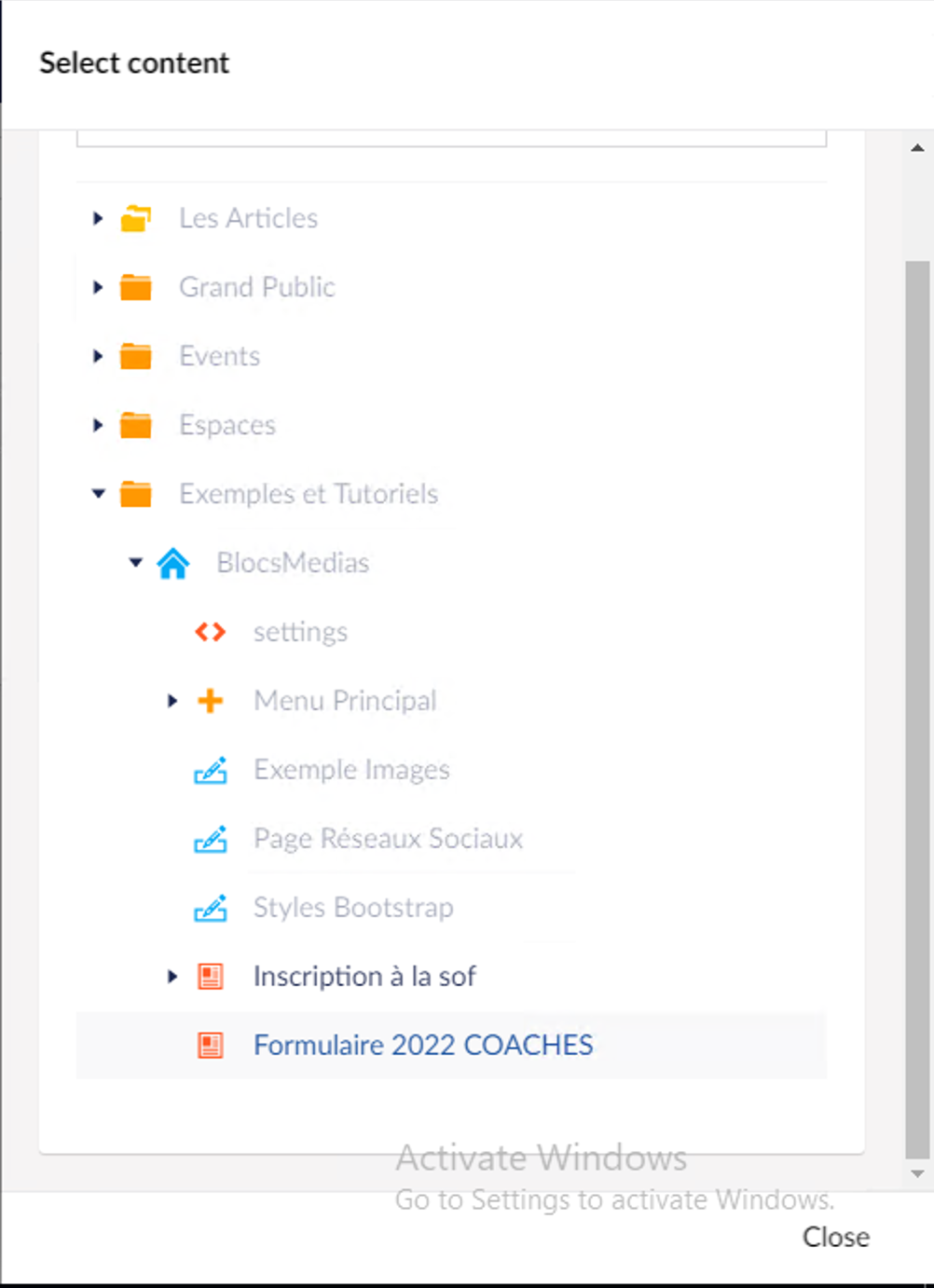This screenshot has height=1288, width=934.
Task: Collapse the BlocsMedias node
Action: [136, 563]
